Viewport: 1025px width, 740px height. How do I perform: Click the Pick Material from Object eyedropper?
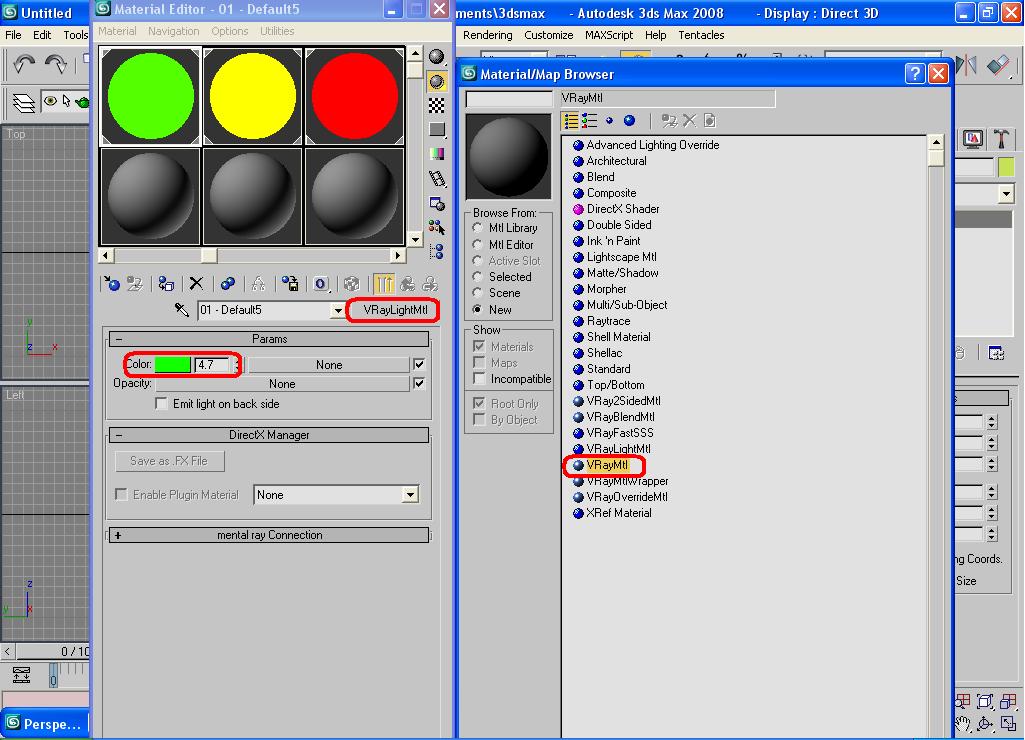[182, 309]
